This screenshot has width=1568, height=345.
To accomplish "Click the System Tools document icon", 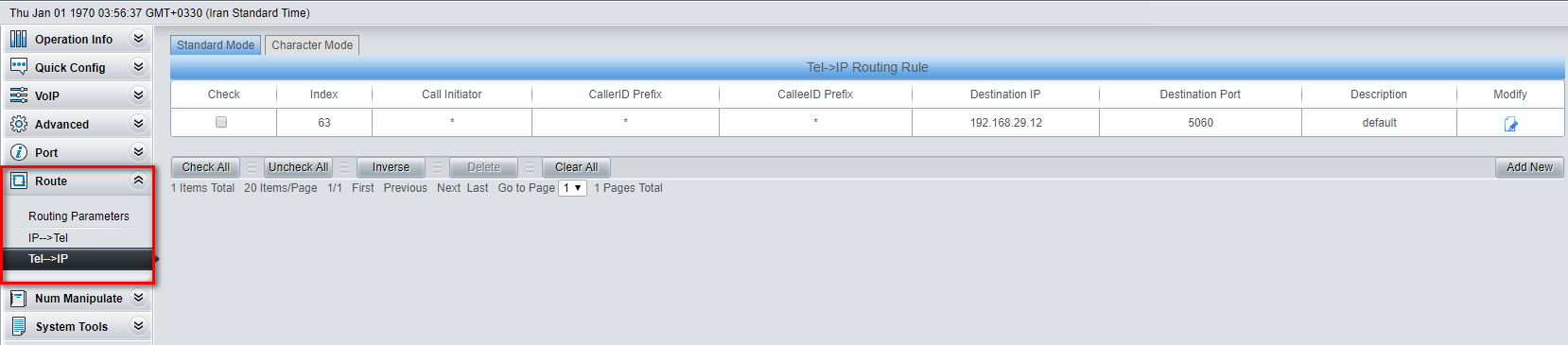I will tap(18, 326).
